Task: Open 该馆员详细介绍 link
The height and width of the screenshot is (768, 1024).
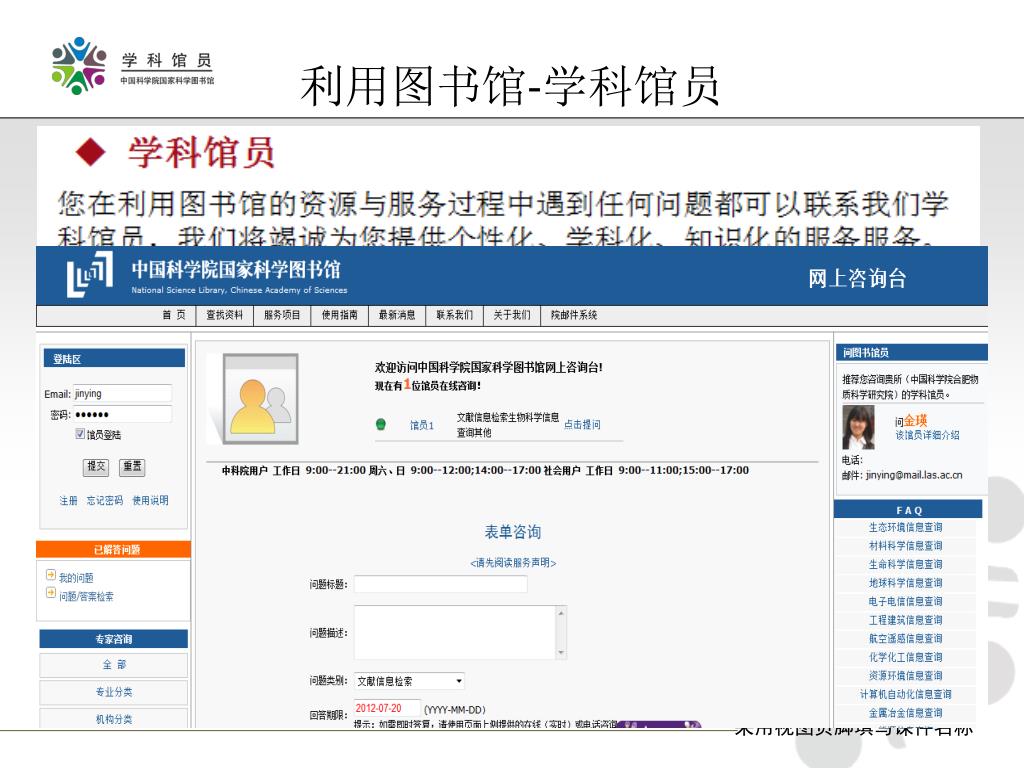Action: point(927,435)
